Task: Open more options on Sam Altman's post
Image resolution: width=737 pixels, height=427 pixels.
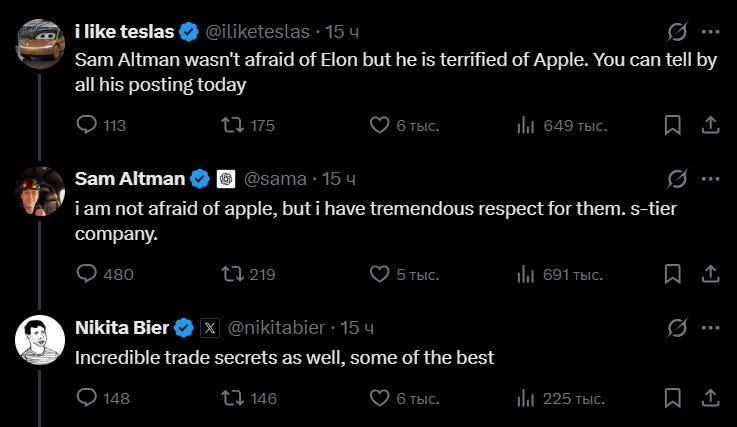Action: point(711,179)
